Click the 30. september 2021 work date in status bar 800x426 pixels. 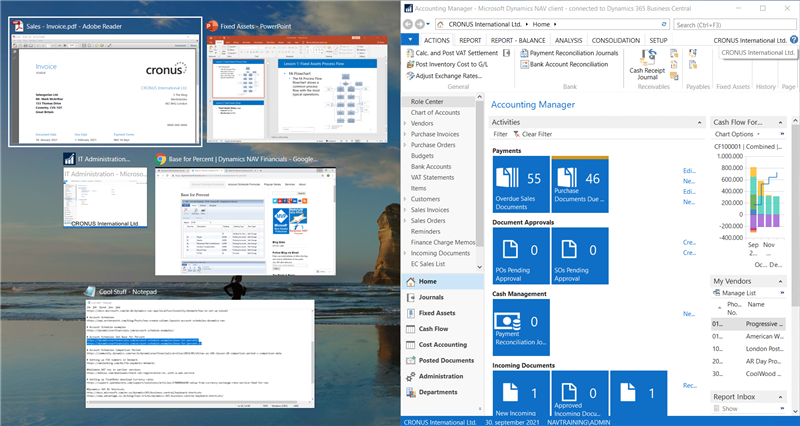(512, 422)
